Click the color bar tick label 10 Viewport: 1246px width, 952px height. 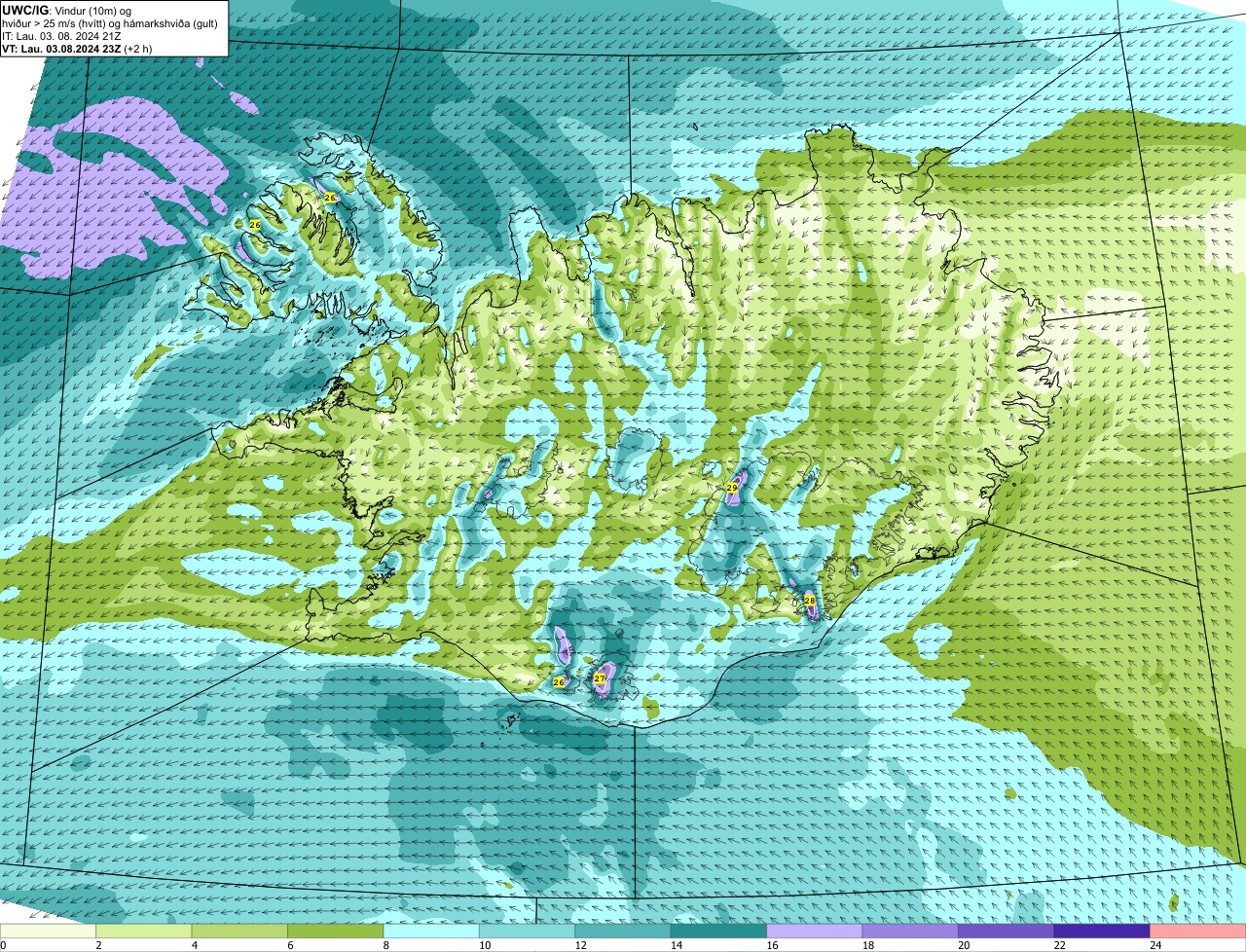point(485,945)
